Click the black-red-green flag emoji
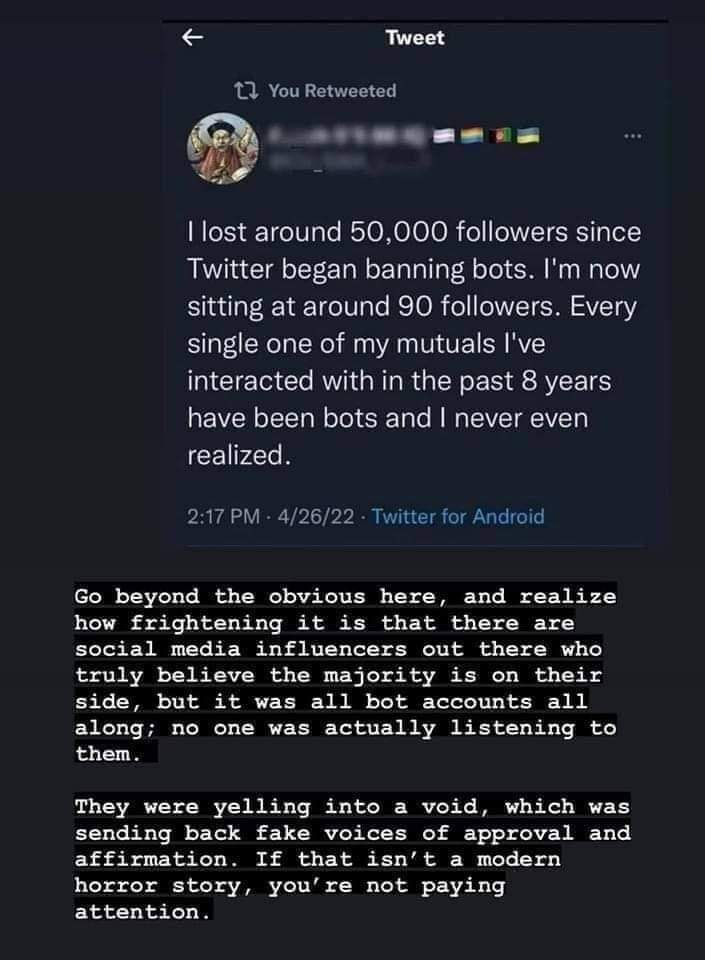The width and height of the screenshot is (705, 960). (504, 134)
